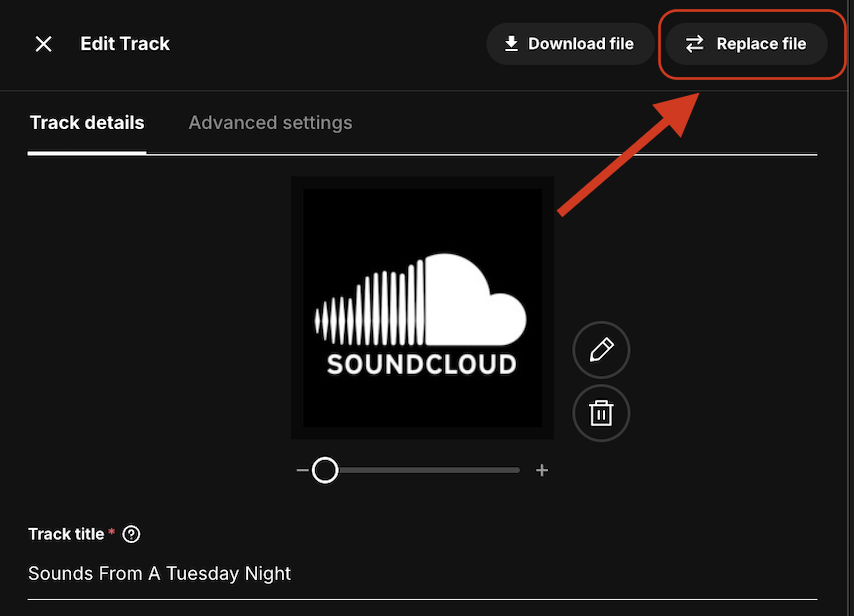Click the artwork zoom slider handle

coord(325,470)
